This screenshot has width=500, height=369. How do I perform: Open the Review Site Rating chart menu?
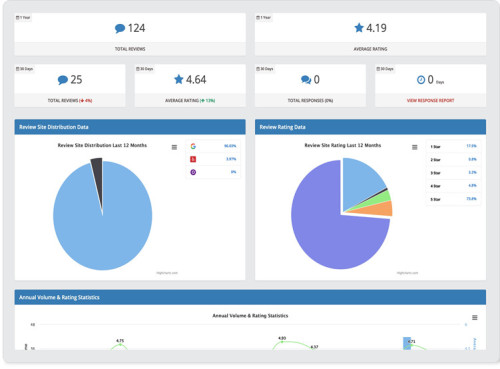click(415, 147)
